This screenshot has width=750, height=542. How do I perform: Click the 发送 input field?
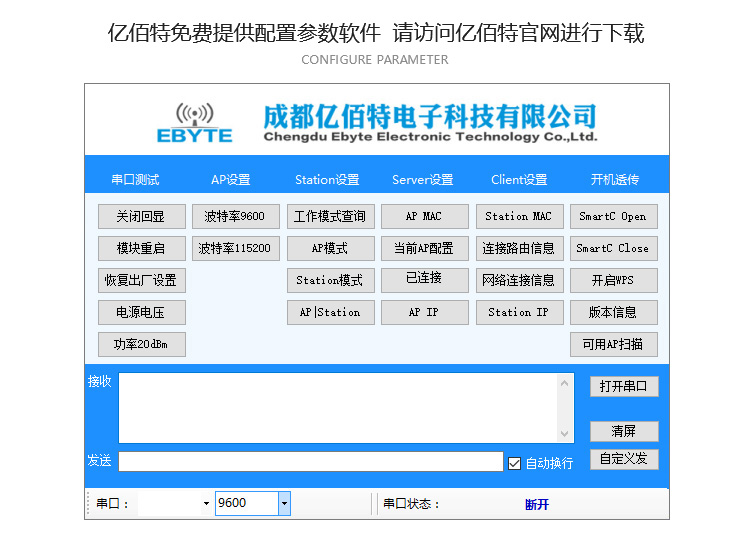click(311, 462)
